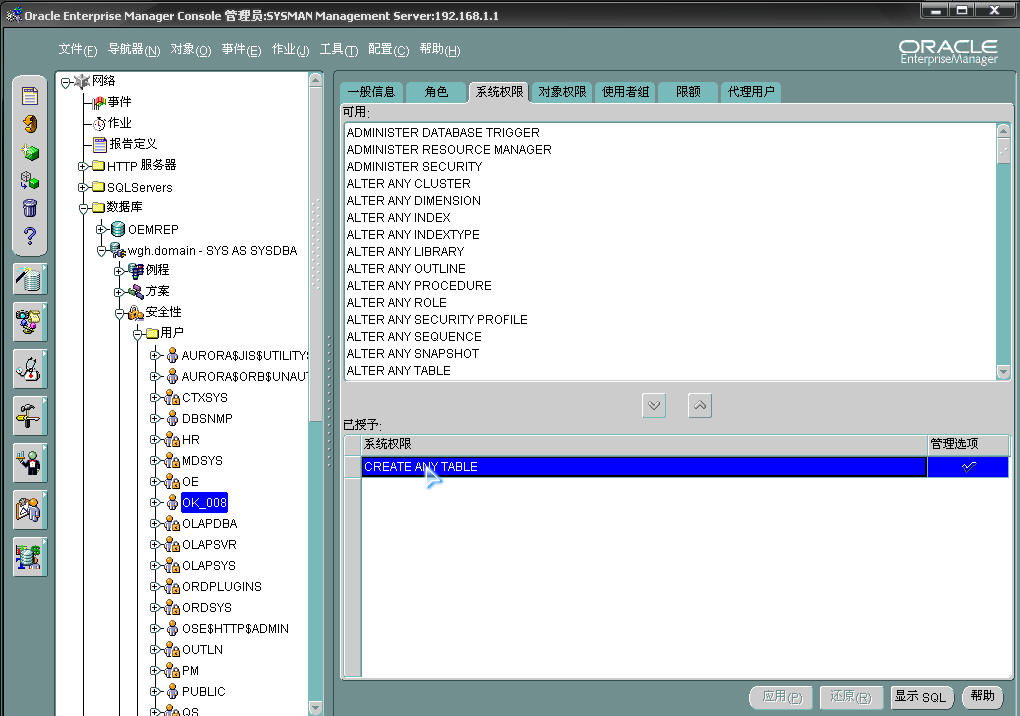This screenshot has width=1020, height=716.
Task: Select the PUBLIC user in tree
Action: pyautogui.click(x=203, y=692)
